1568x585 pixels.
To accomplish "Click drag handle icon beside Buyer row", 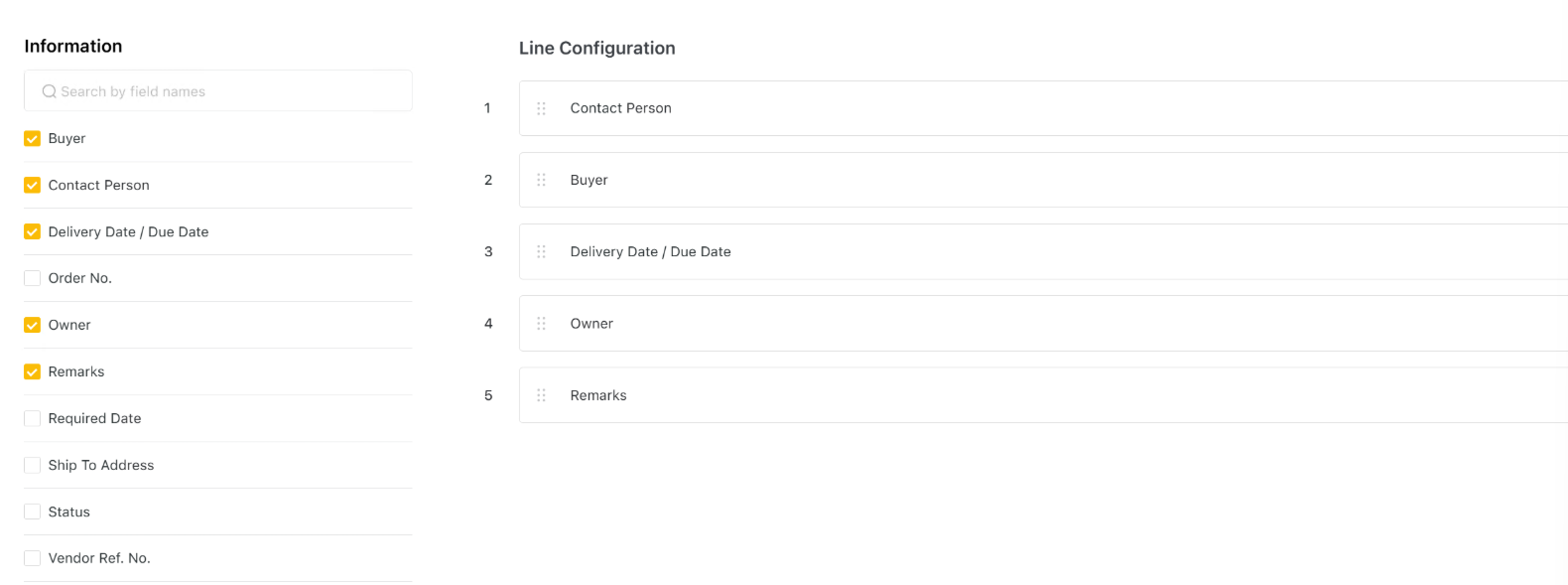I will [x=541, y=180].
